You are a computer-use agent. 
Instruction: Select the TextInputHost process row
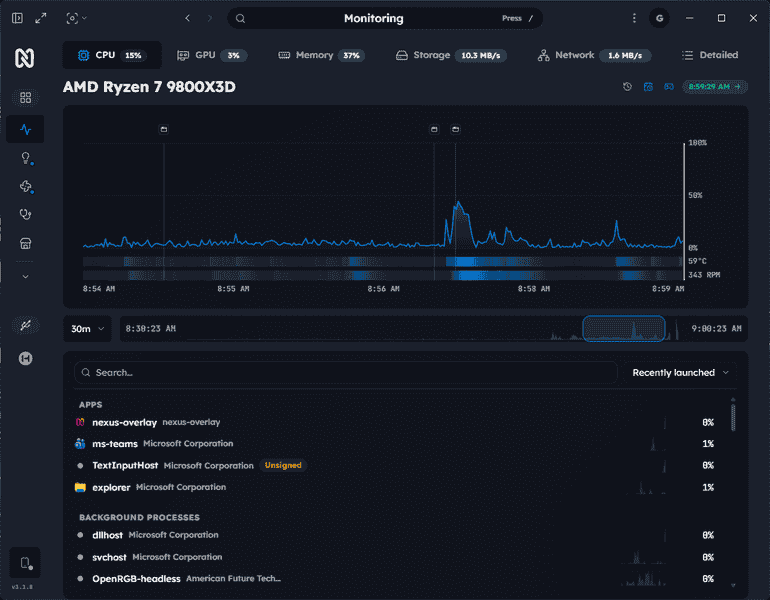point(398,465)
